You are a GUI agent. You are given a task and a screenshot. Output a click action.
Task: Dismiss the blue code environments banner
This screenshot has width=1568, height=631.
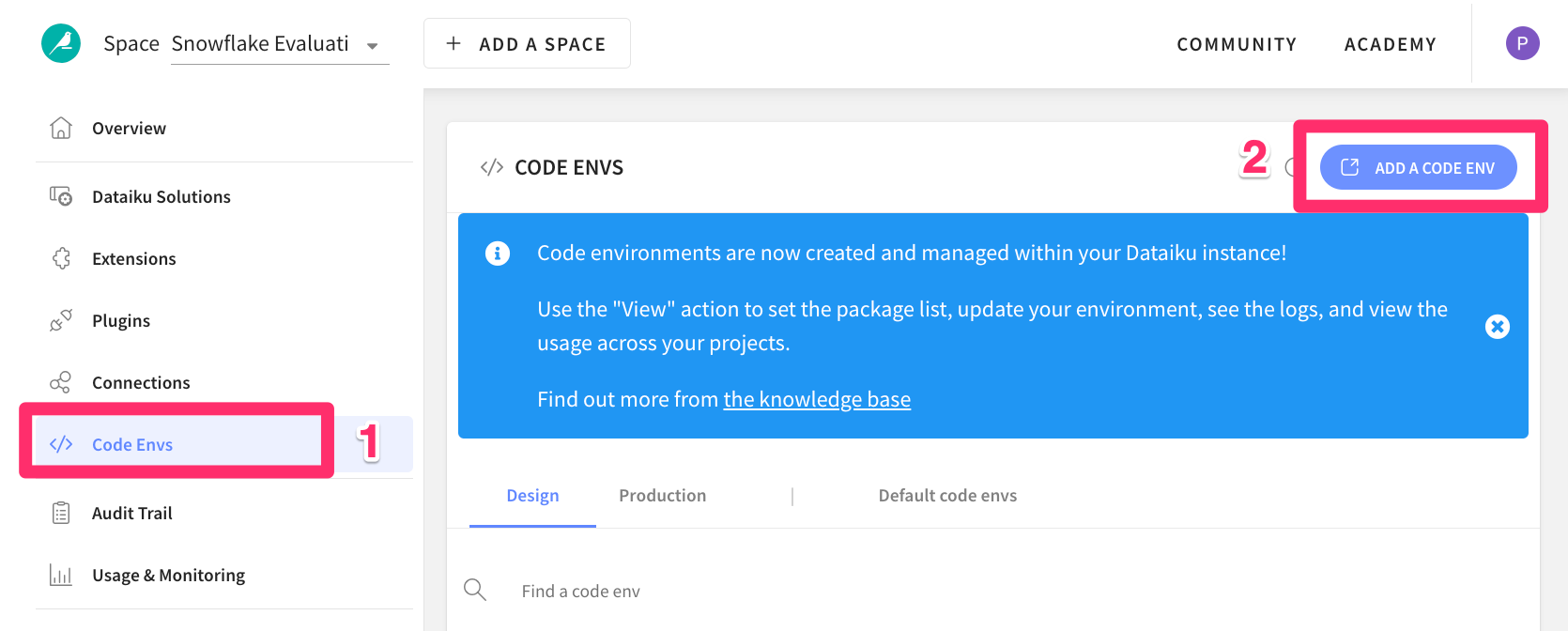tap(1498, 326)
